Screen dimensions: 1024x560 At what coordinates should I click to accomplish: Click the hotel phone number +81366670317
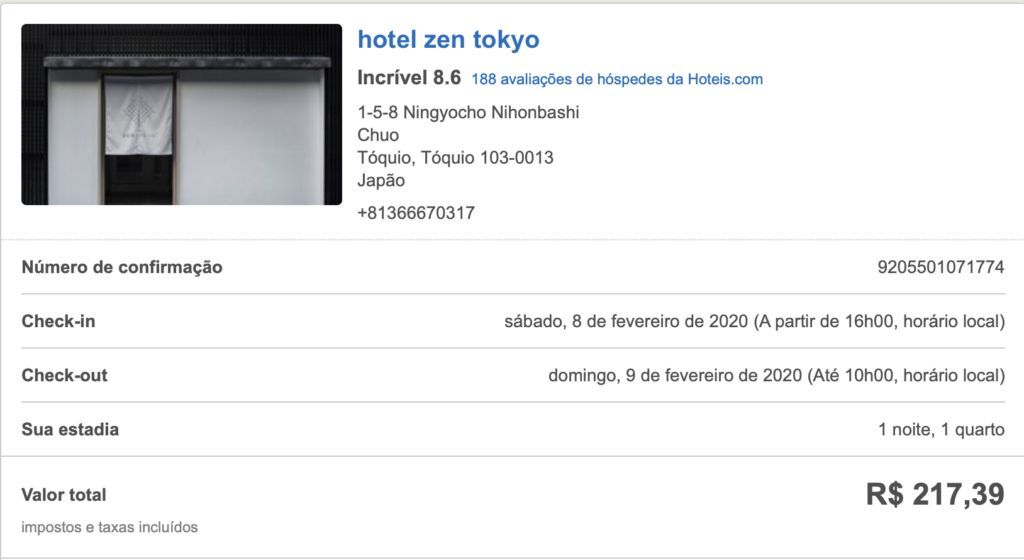[x=416, y=213]
